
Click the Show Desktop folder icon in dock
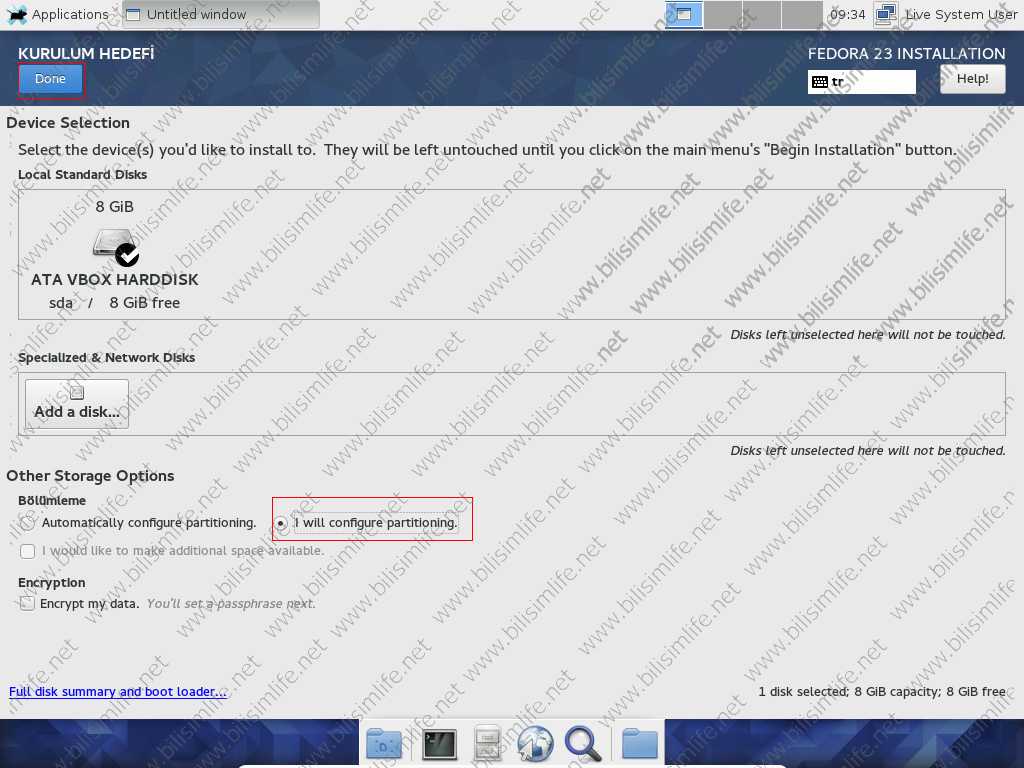384,743
